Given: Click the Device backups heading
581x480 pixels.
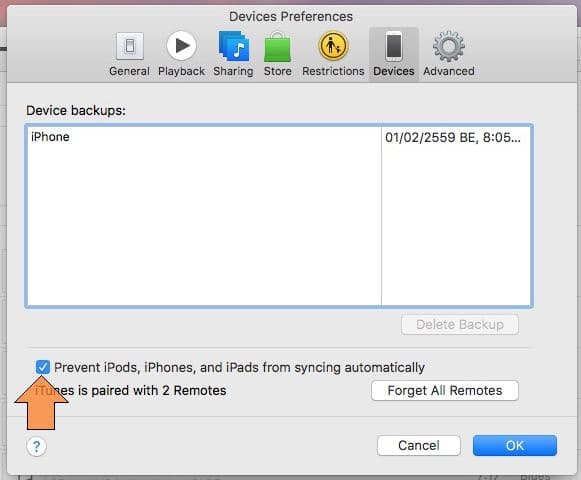Looking at the screenshot, I should pyautogui.click(x=76, y=110).
